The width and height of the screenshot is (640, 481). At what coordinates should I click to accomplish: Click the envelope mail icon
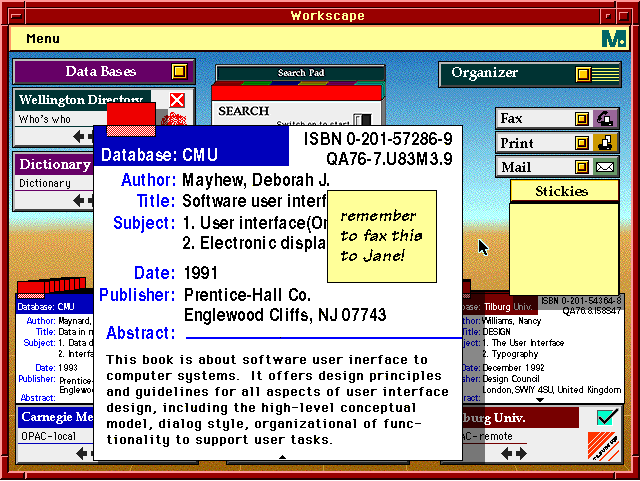(x=605, y=167)
